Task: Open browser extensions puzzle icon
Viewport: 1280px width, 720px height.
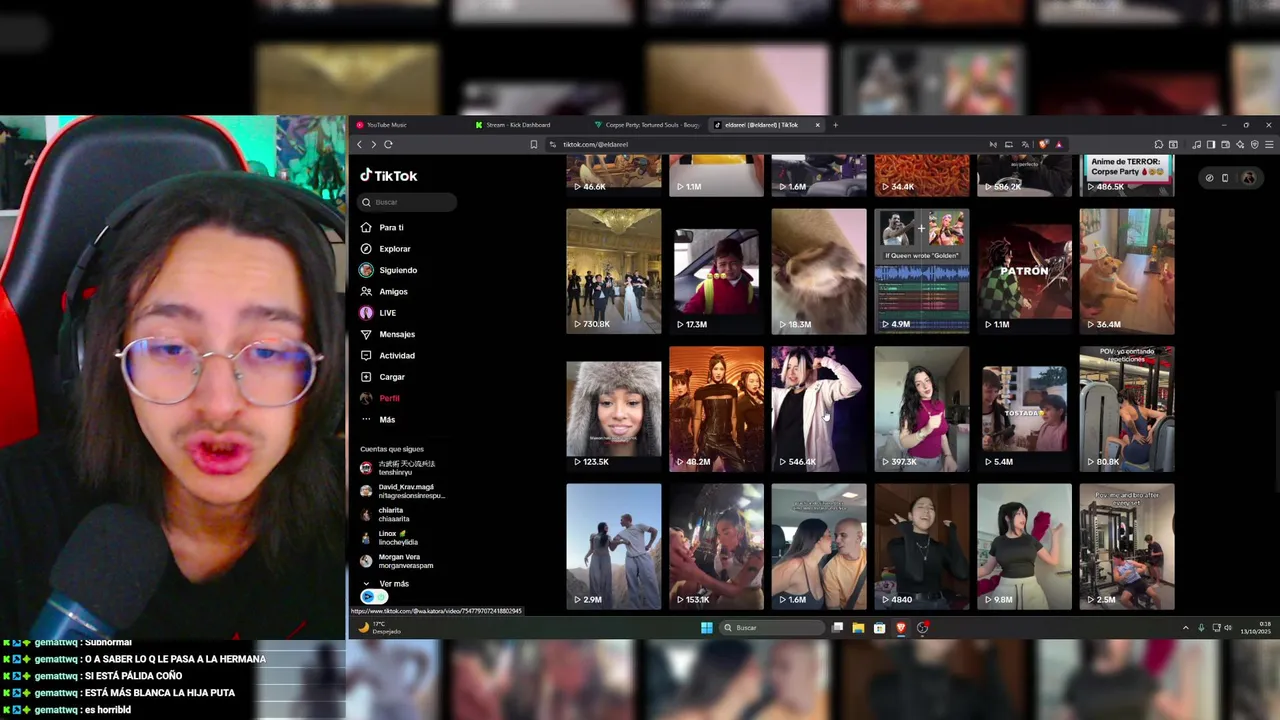Action: 1158,145
